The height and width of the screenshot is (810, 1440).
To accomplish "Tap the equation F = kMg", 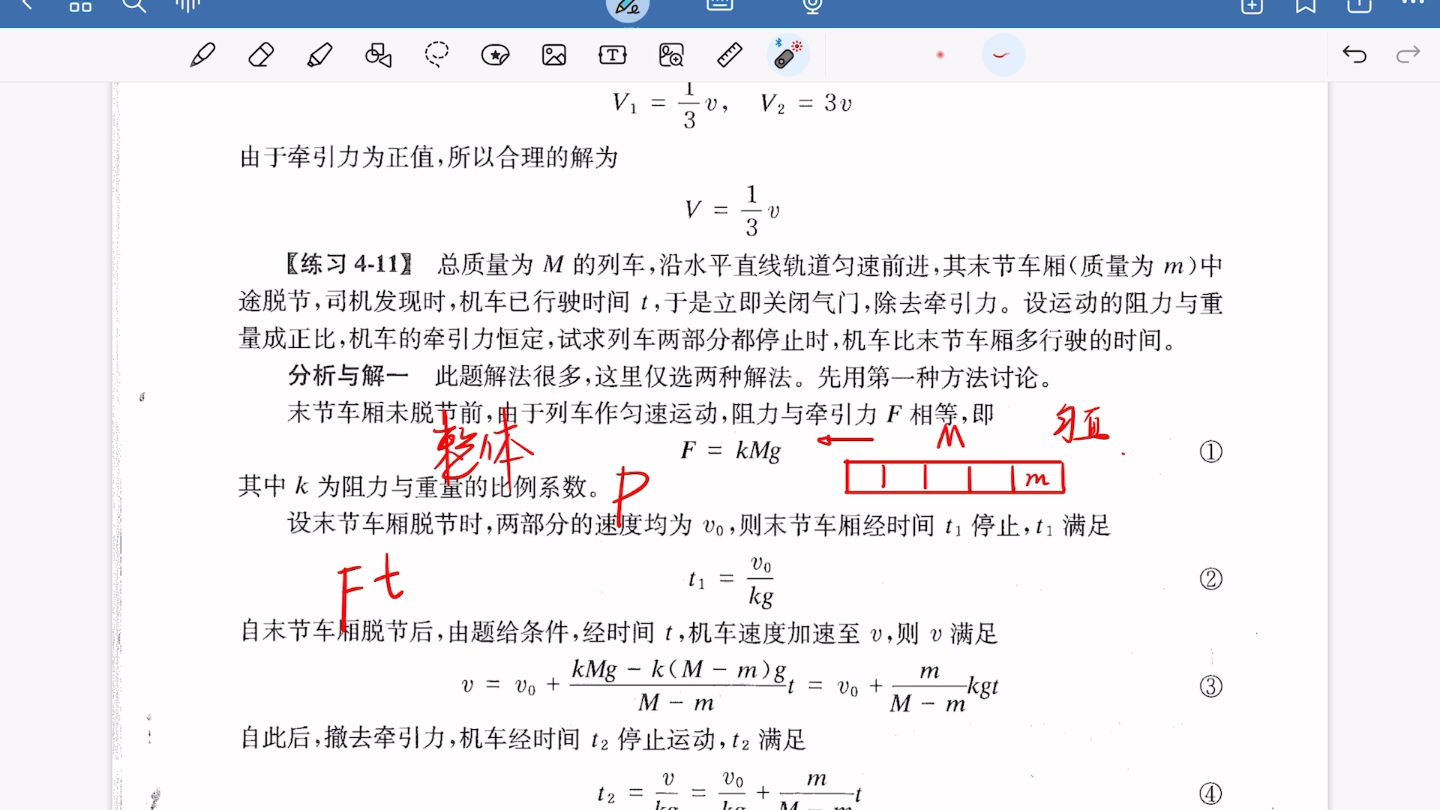I will point(730,451).
